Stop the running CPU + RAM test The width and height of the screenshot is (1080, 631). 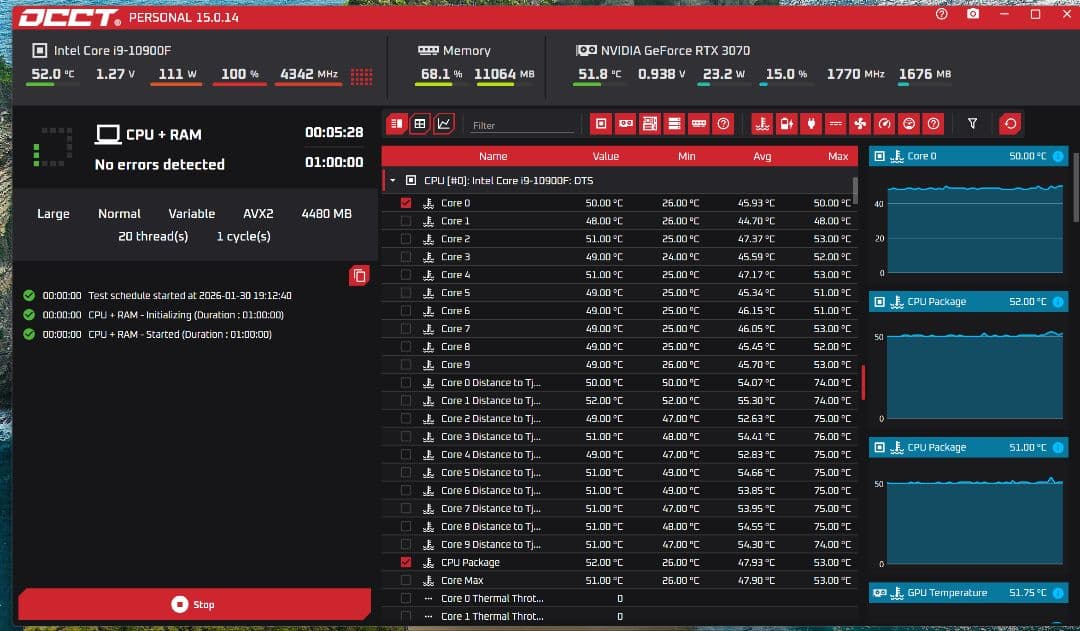pos(193,604)
